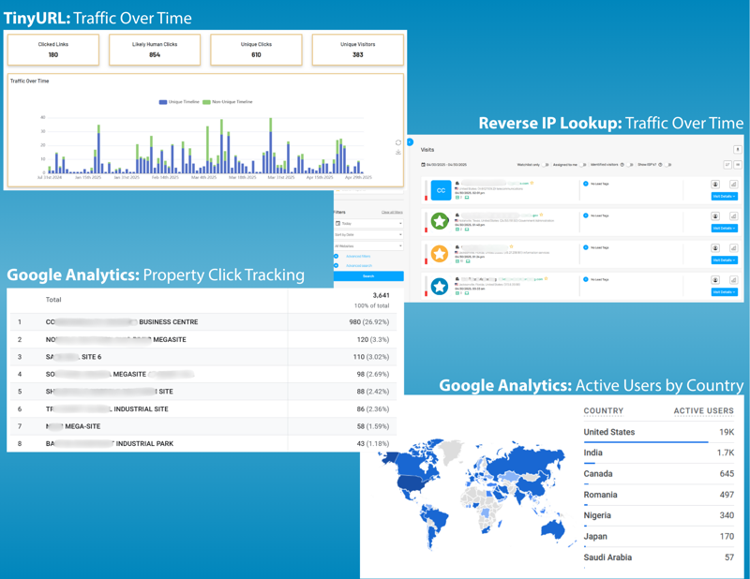Open stats chart icon on orange star row
750x579 pixels.
(x=733, y=248)
